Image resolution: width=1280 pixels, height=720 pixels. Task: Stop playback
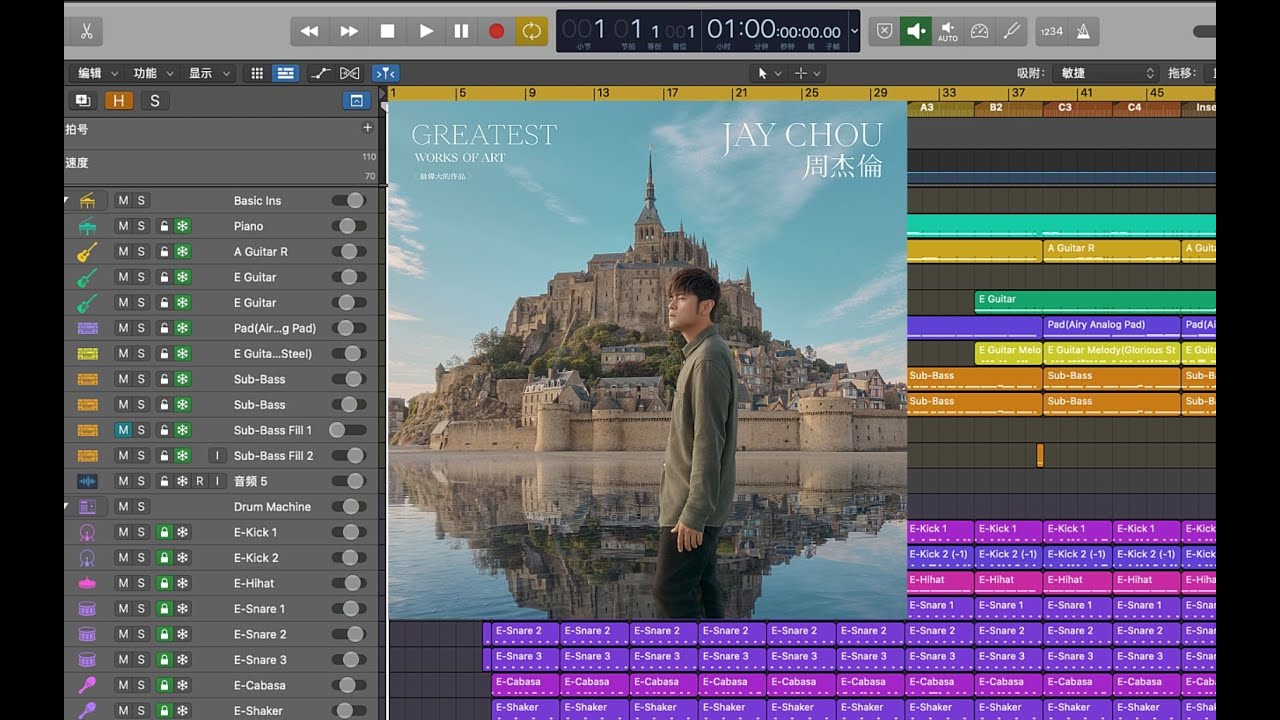point(387,31)
